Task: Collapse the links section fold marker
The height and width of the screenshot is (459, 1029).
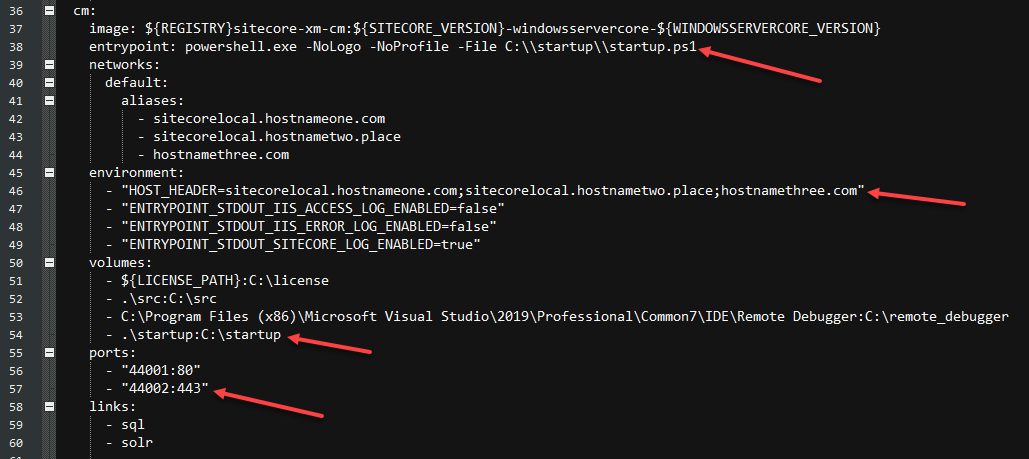Action: (x=49, y=406)
